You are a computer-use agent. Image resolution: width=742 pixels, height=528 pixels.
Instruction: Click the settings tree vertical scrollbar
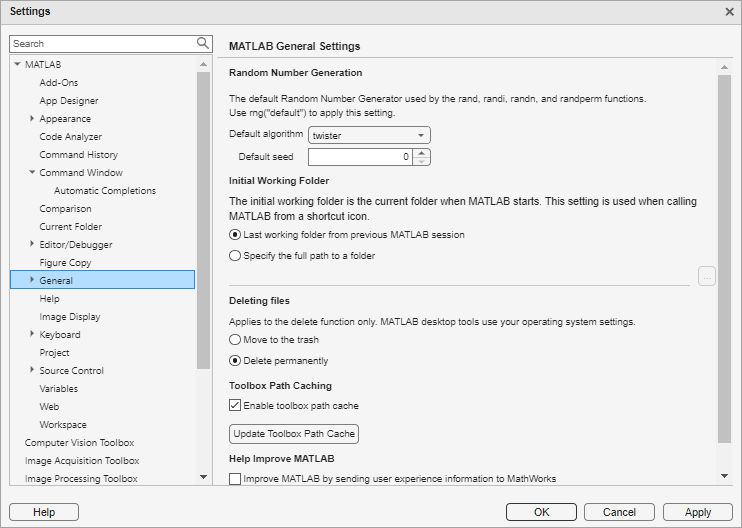(x=204, y=220)
